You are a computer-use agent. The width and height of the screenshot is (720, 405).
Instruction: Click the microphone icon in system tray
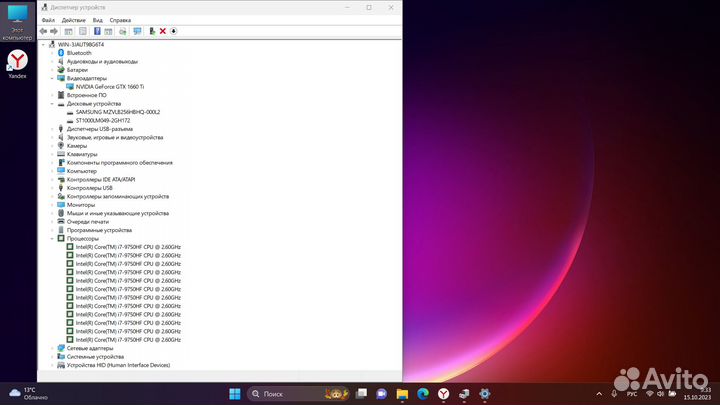[614, 394]
